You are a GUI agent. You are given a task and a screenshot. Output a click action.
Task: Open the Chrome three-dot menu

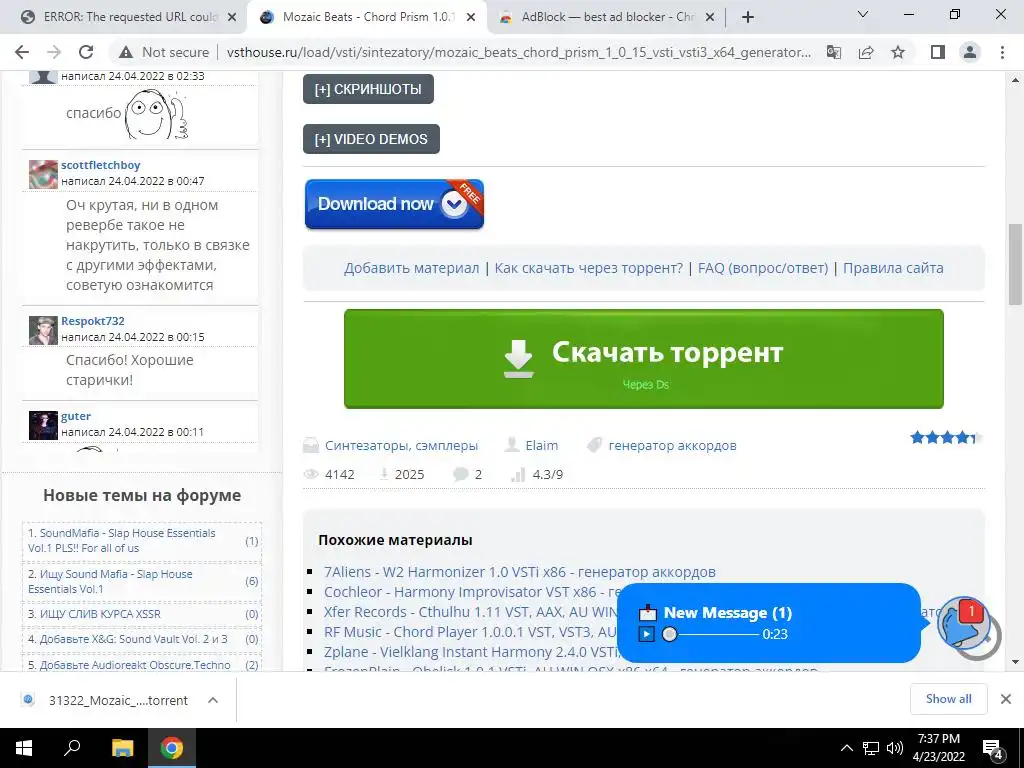(1002, 52)
